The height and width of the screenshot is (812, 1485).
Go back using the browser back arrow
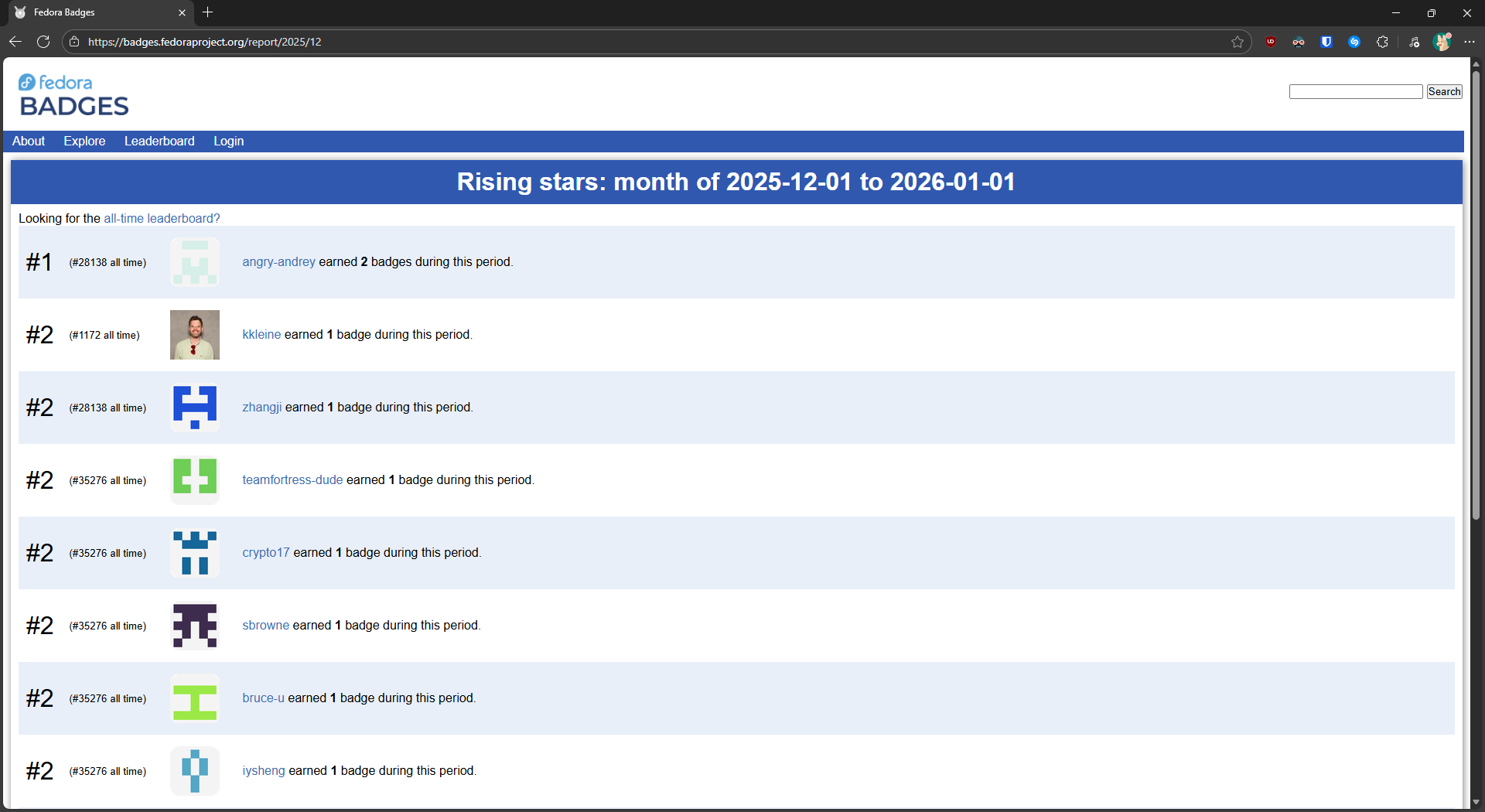15,42
